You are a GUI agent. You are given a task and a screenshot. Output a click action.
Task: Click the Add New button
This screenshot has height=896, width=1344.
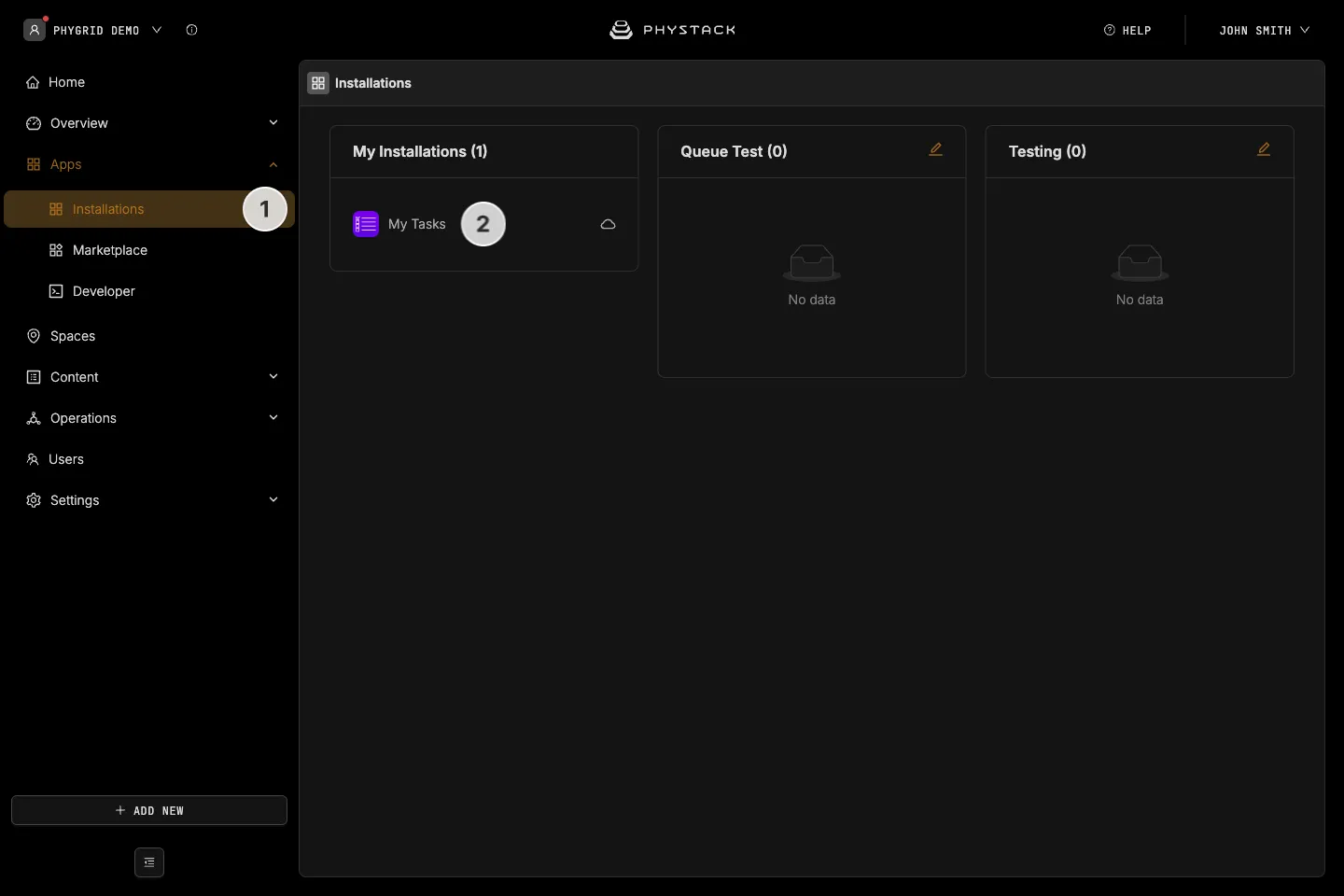tap(149, 810)
